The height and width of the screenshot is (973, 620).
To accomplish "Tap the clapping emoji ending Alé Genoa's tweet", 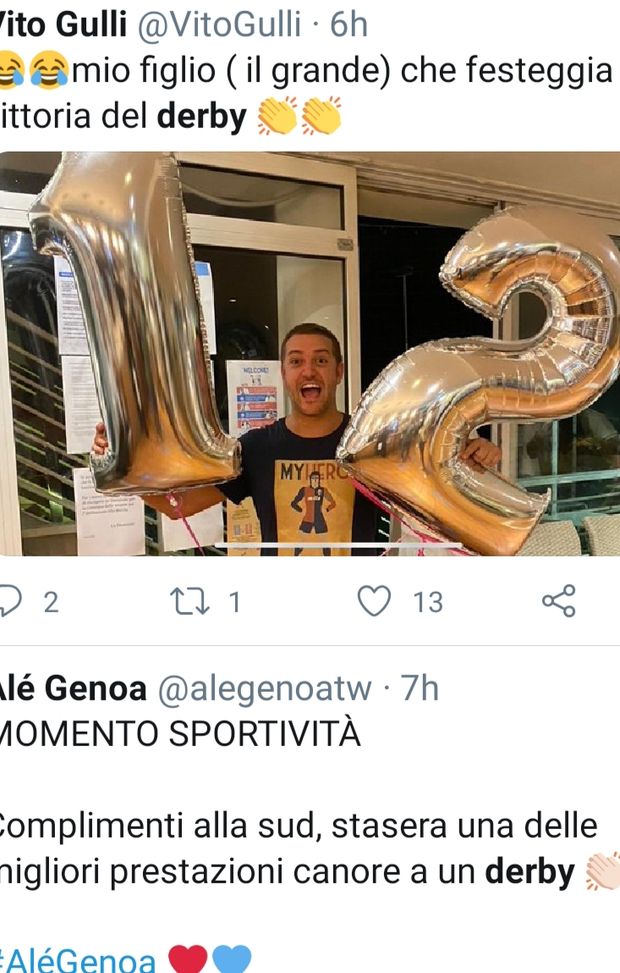I will [603, 871].
